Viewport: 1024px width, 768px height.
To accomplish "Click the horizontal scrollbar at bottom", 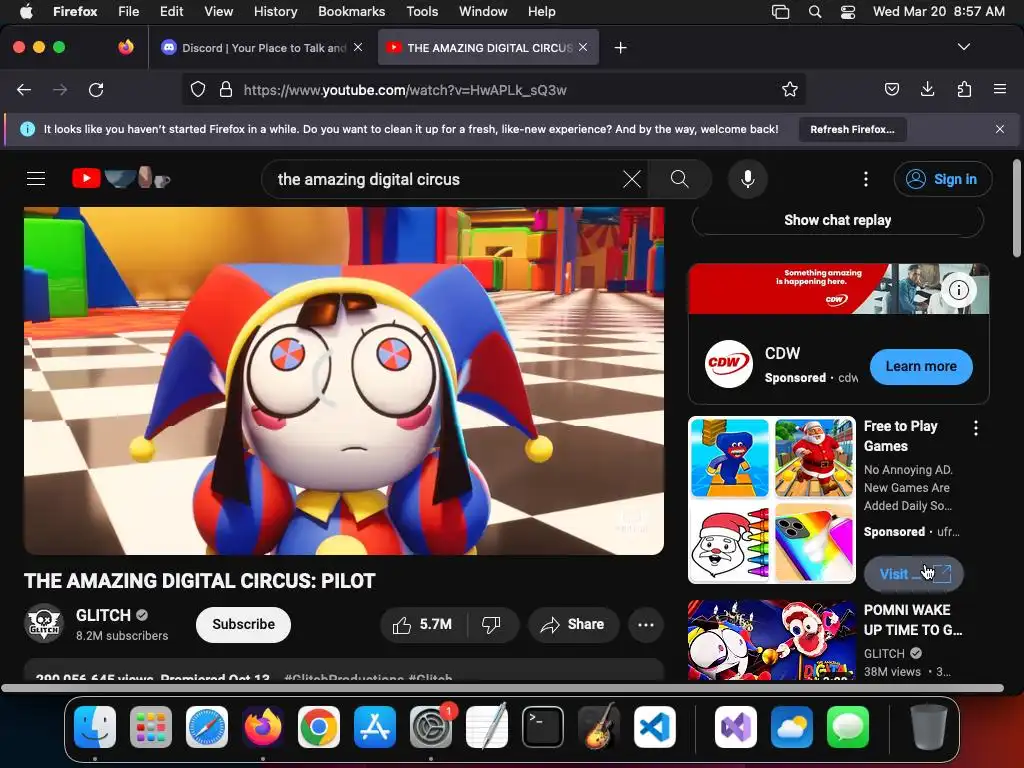I will (x=502, y=688).
